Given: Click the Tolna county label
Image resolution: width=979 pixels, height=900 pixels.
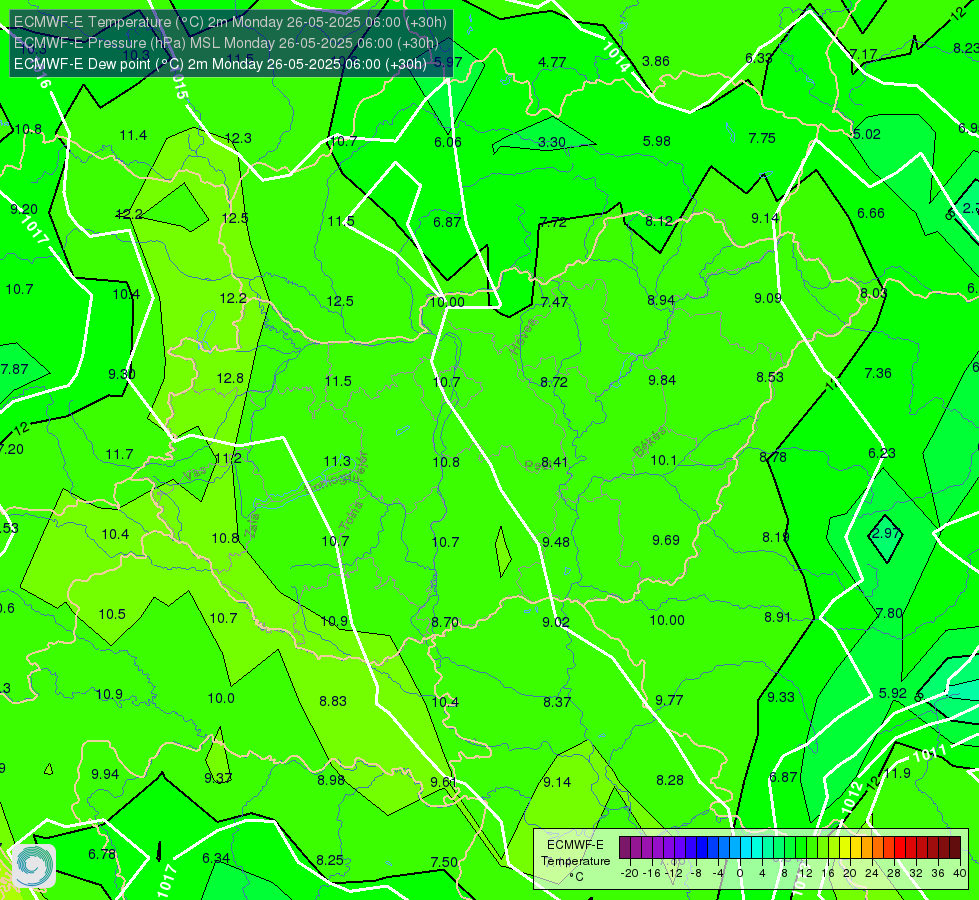Looking at the screenshot, I should [351, 516].
